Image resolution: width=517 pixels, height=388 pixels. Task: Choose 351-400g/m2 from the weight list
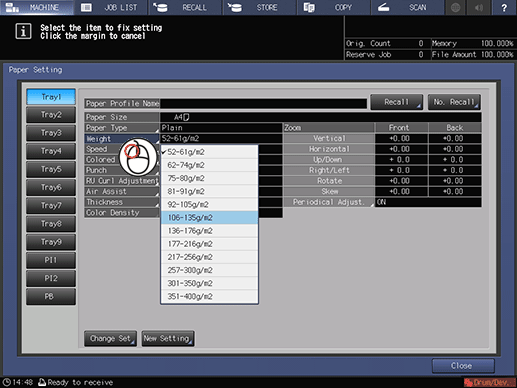[209, 296]
